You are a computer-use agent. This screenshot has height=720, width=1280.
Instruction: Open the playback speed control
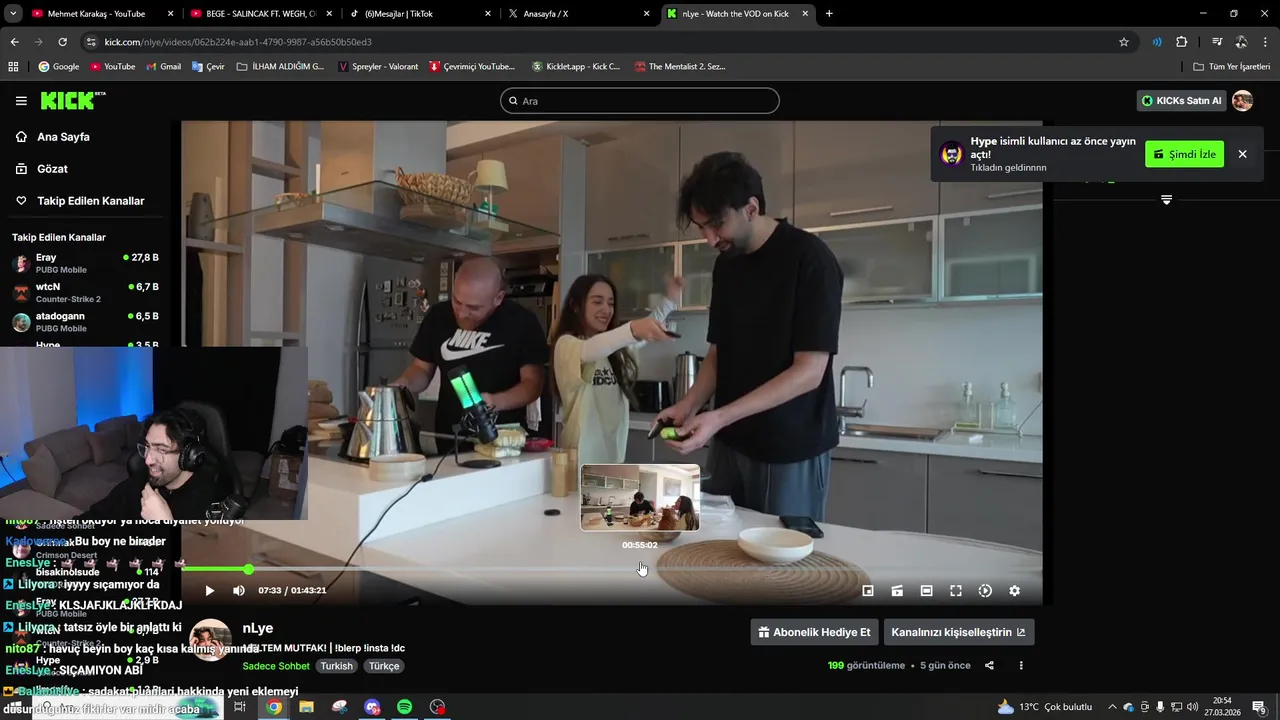pyautogui.click(x=985, y=591)
